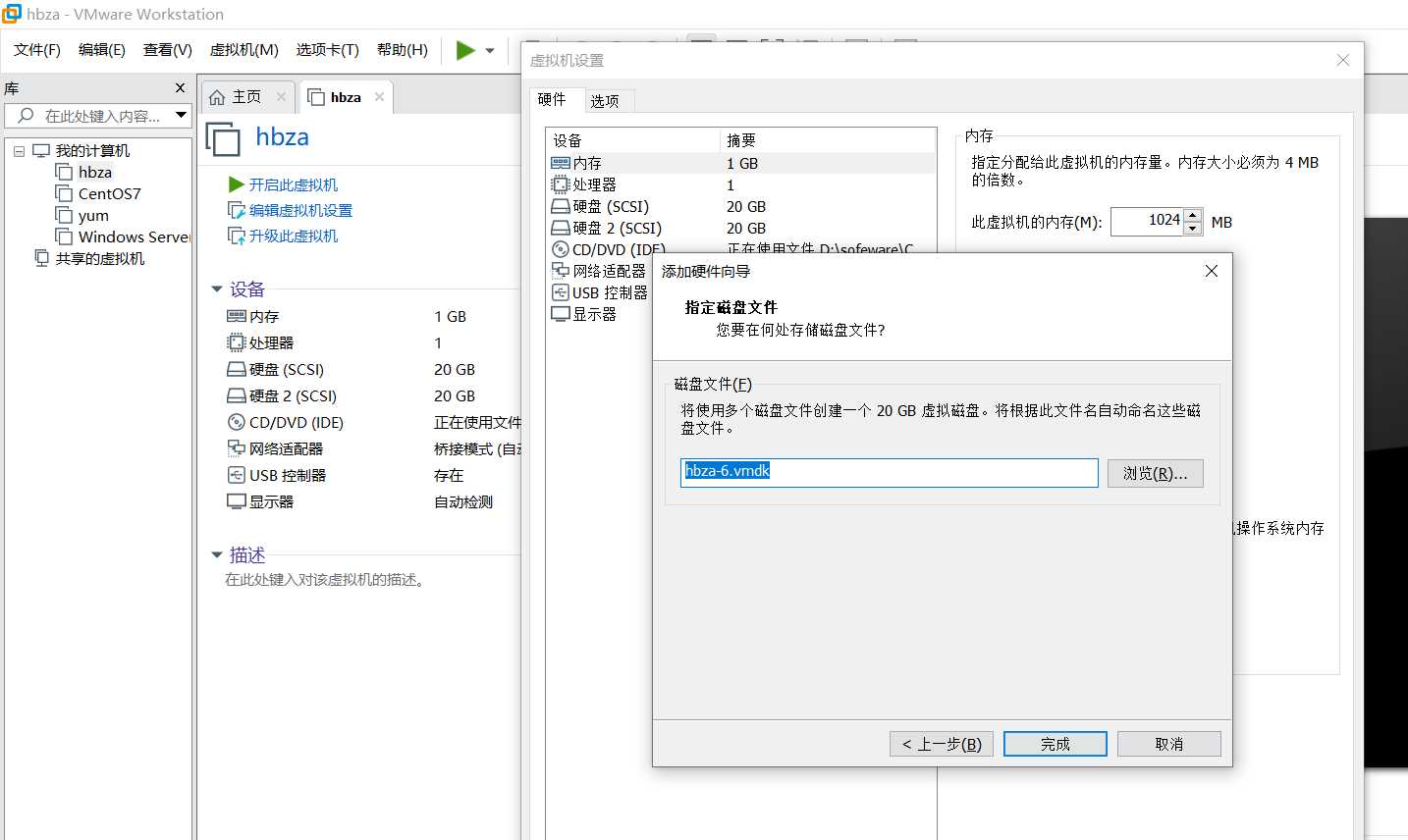Click the 取消 cancel button
The width and height of the screenshot is (1408, 840).
(x=1169, y=744)
